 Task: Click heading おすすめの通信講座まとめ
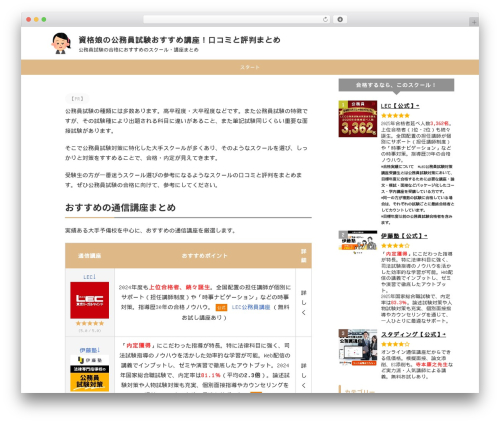120,207
